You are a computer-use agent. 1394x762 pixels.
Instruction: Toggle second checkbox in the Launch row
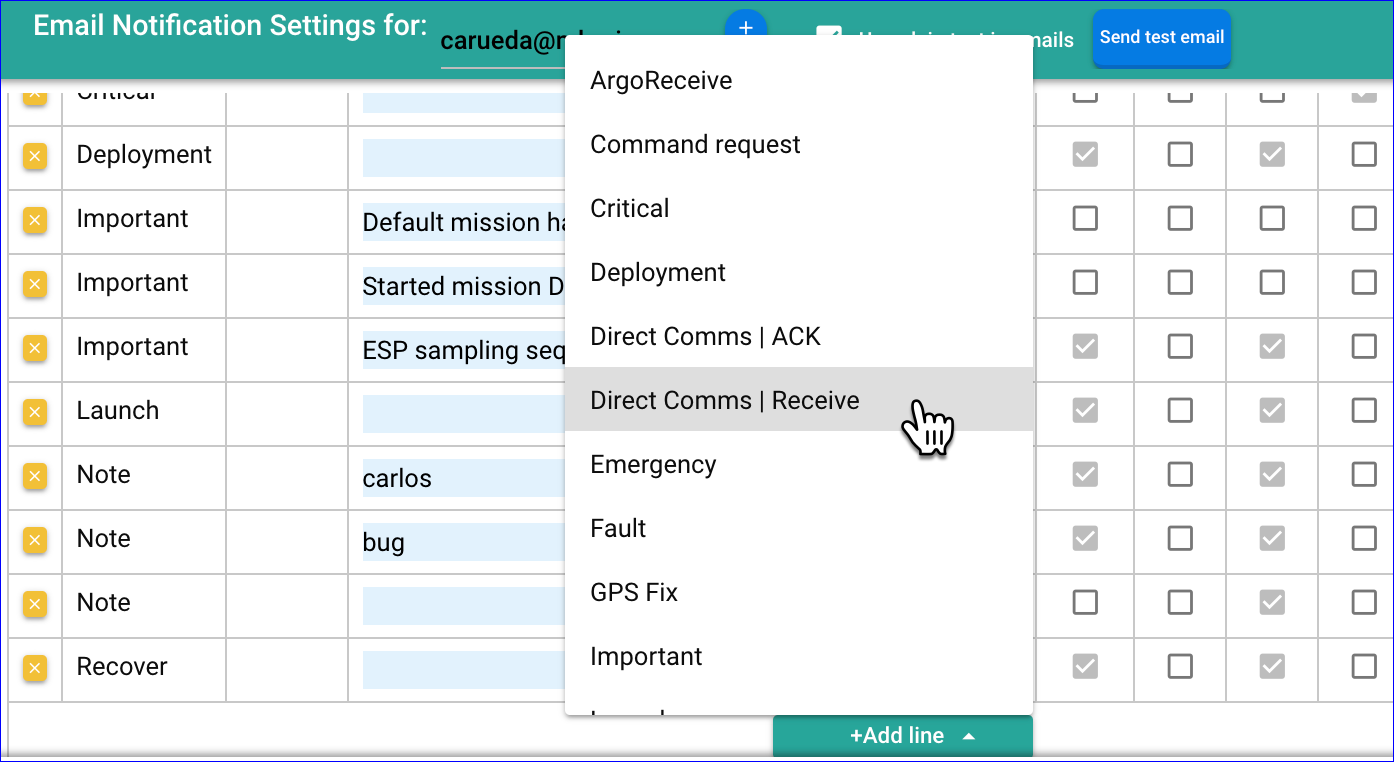click(x=1180, y=411)
